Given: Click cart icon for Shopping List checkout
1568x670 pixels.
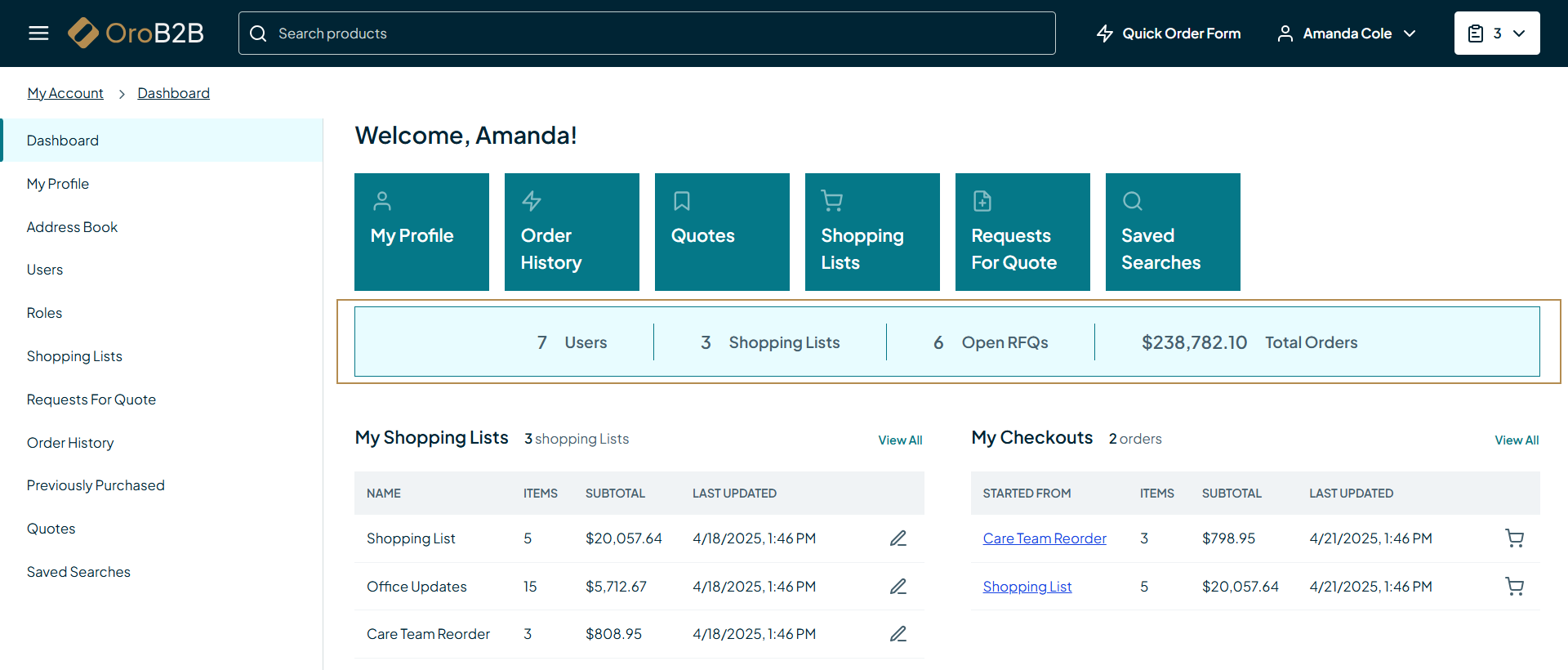Looking at the screenshot, I should tap(1514, 587).
